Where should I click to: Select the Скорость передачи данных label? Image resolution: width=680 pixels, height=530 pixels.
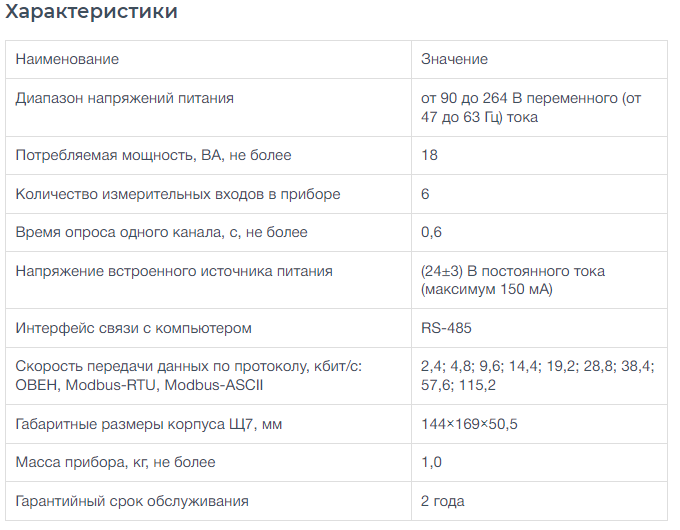pos(189,376)
